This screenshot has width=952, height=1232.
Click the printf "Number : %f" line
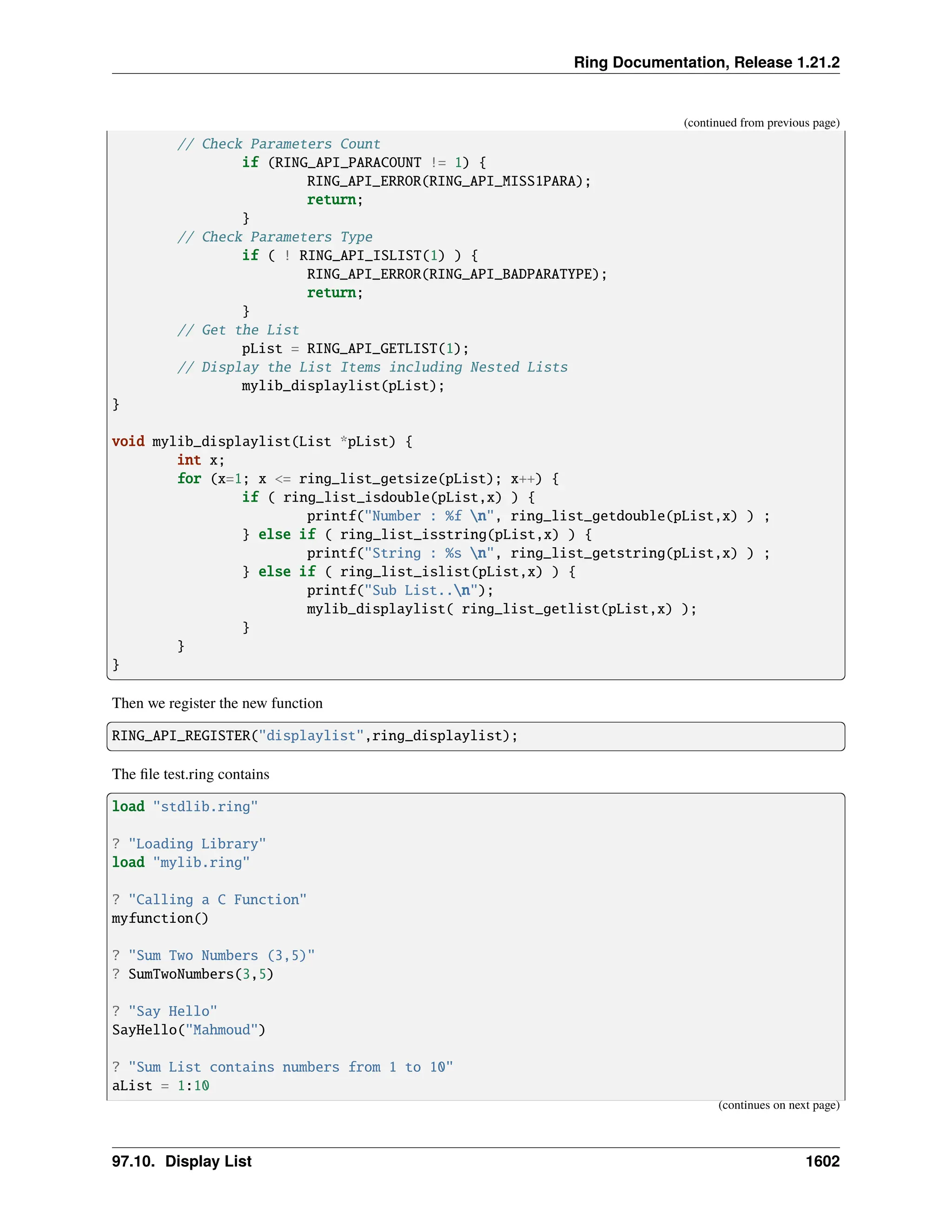coord(537,516)
